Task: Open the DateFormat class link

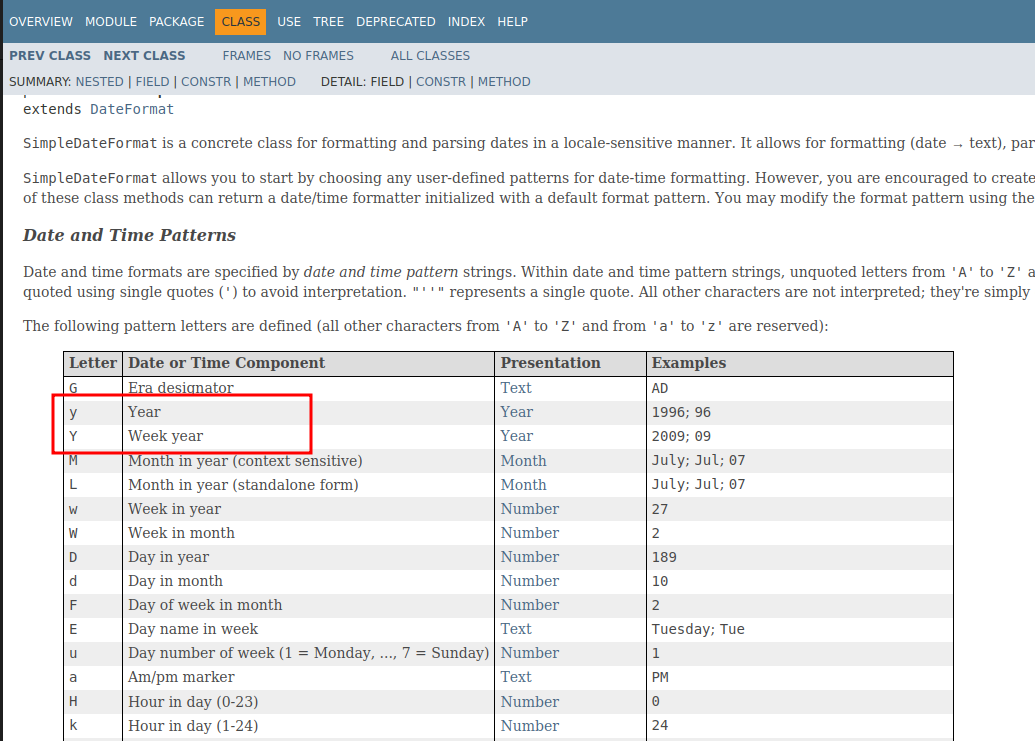Action: [x=131, y=108]
